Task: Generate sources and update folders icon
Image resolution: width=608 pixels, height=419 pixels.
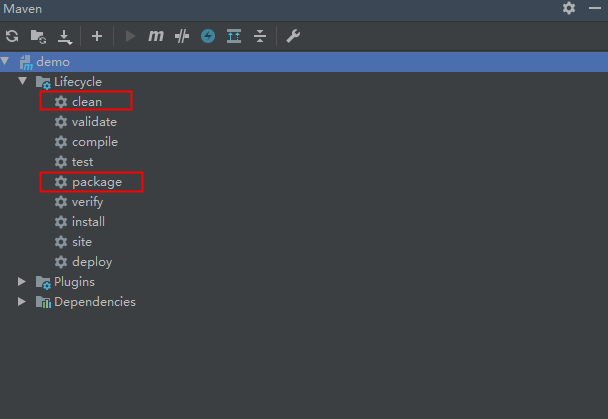Action: pos(38,36)
